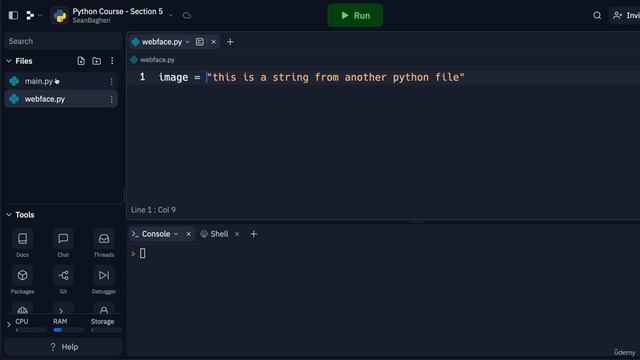Open the home menu dropdown chevron
Screen dimensions: 640x360
(x=40, y=16)
